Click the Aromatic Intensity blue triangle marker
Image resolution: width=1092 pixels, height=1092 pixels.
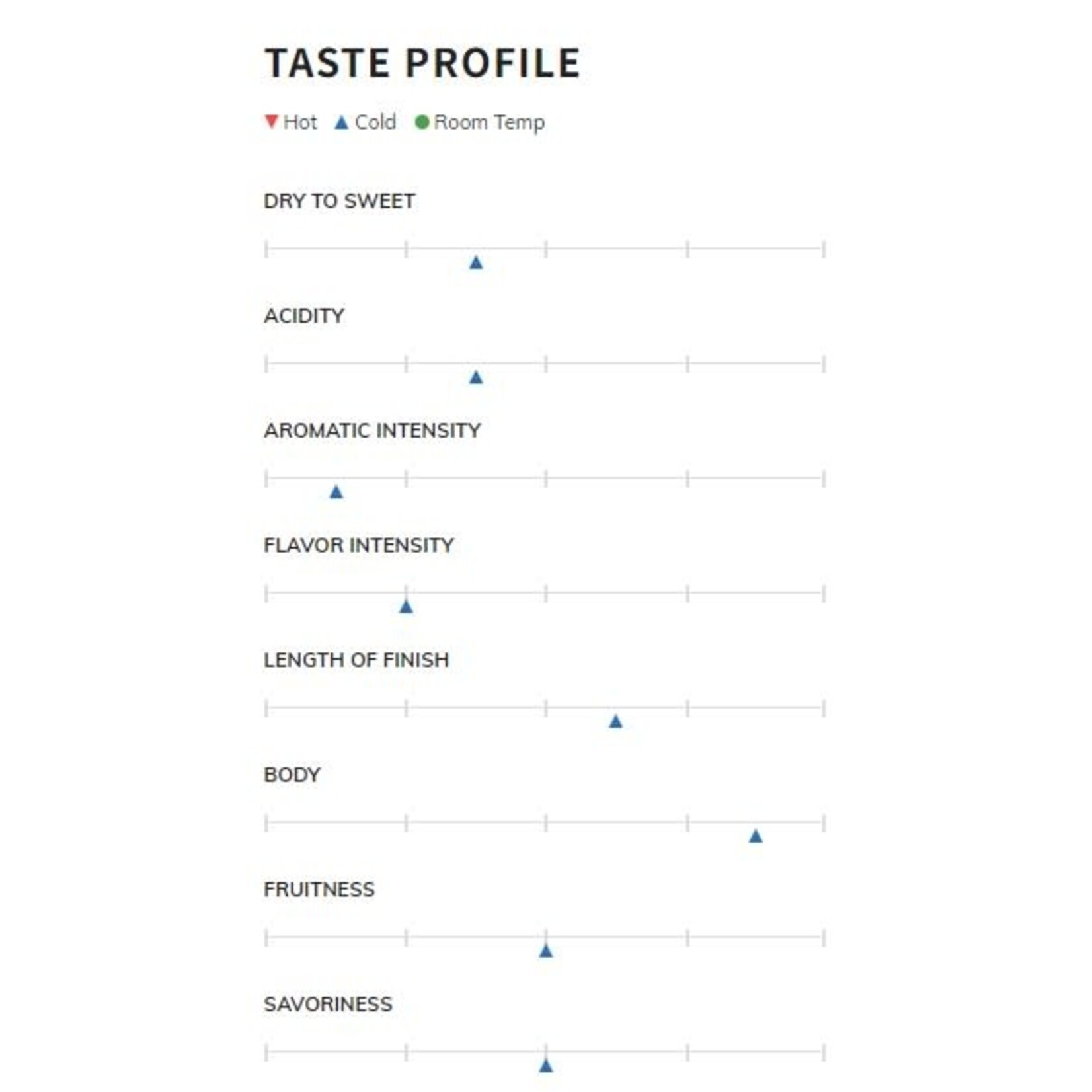tap(336, 492)
